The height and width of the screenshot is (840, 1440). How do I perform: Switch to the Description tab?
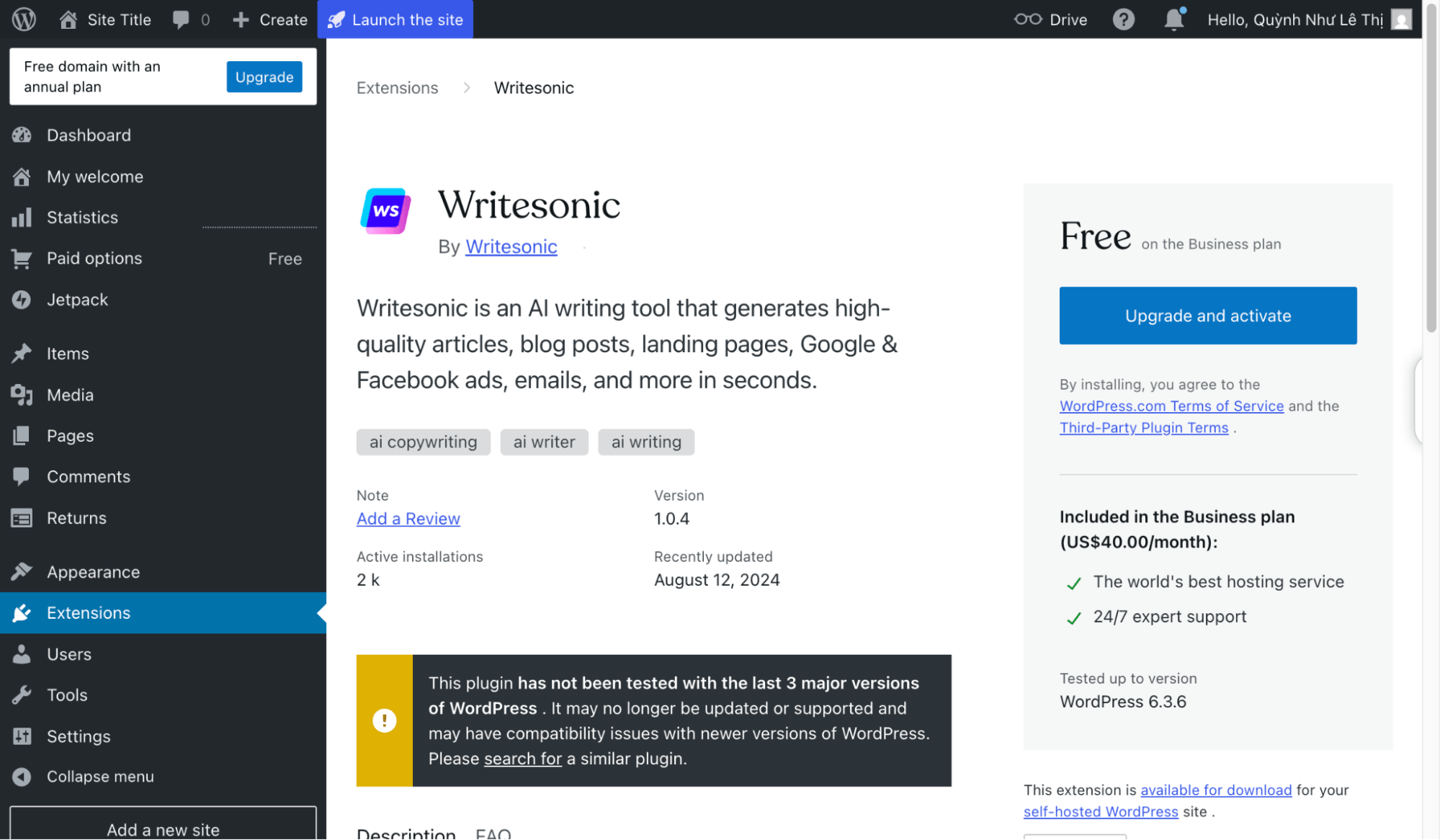pyautogui.click(x=406, y=833)
